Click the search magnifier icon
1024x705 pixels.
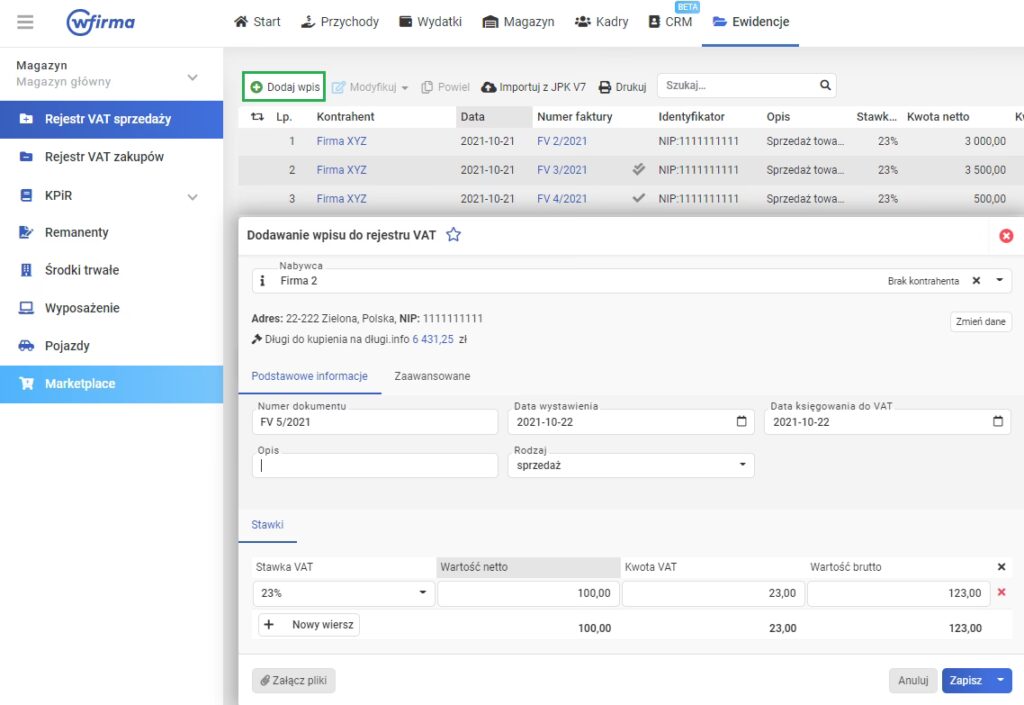pos(825,86)
